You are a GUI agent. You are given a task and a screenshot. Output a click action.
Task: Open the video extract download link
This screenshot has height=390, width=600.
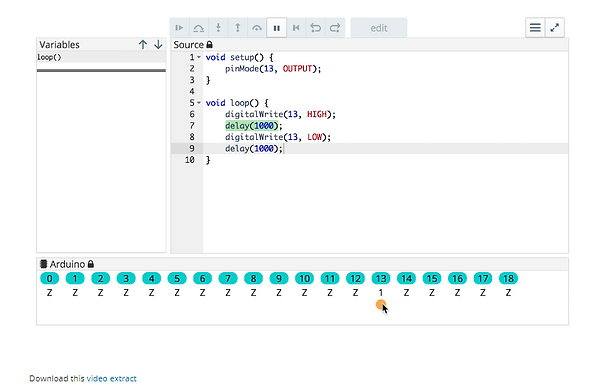point(111,379)
